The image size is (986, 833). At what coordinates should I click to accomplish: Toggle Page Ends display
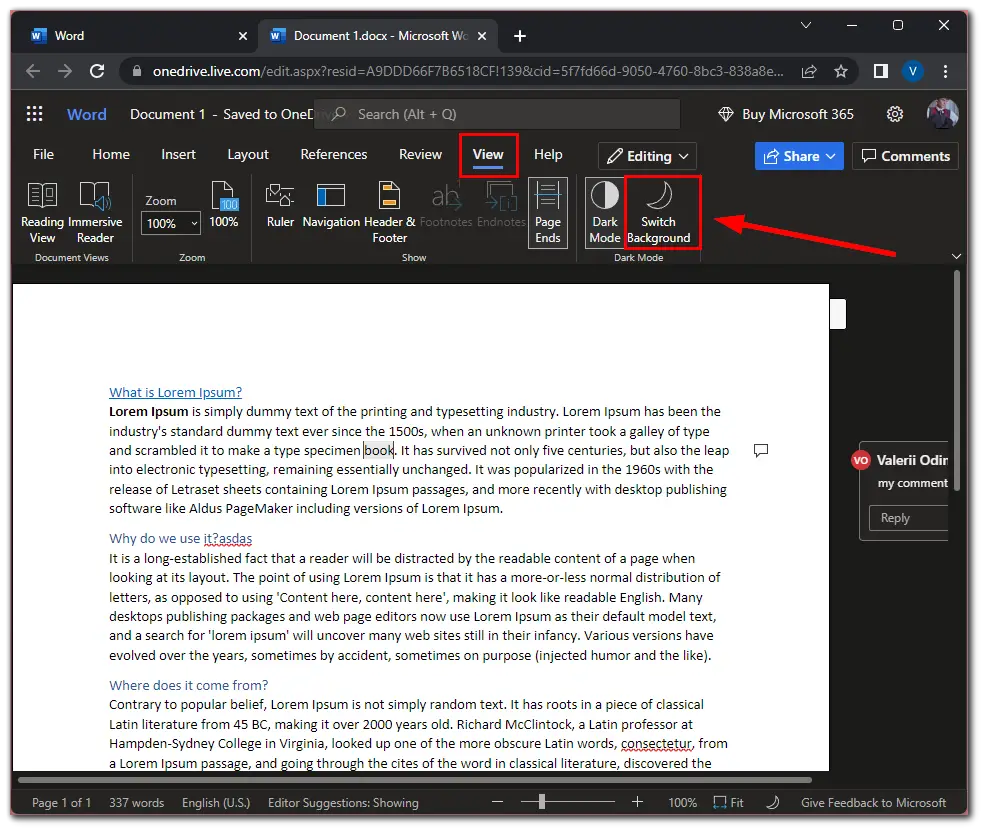pos(548,212)
